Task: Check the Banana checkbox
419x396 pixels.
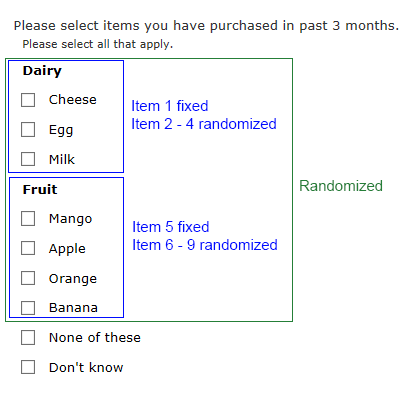Action: point(28,308)
